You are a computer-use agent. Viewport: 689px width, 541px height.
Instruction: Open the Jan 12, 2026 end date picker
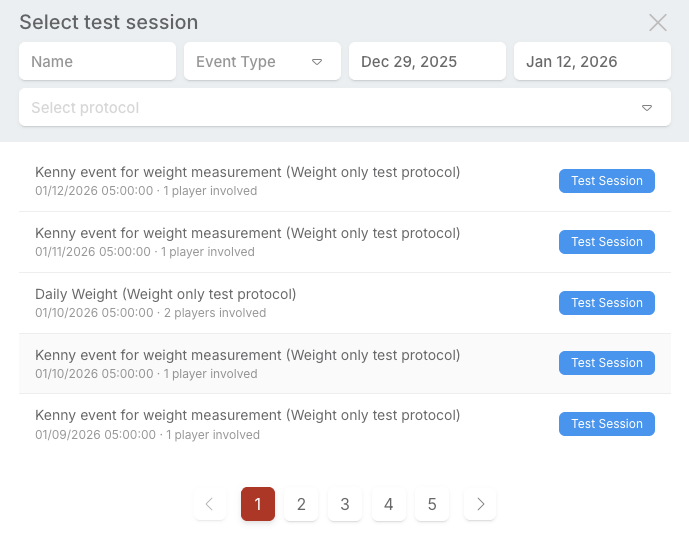point(592,61)
